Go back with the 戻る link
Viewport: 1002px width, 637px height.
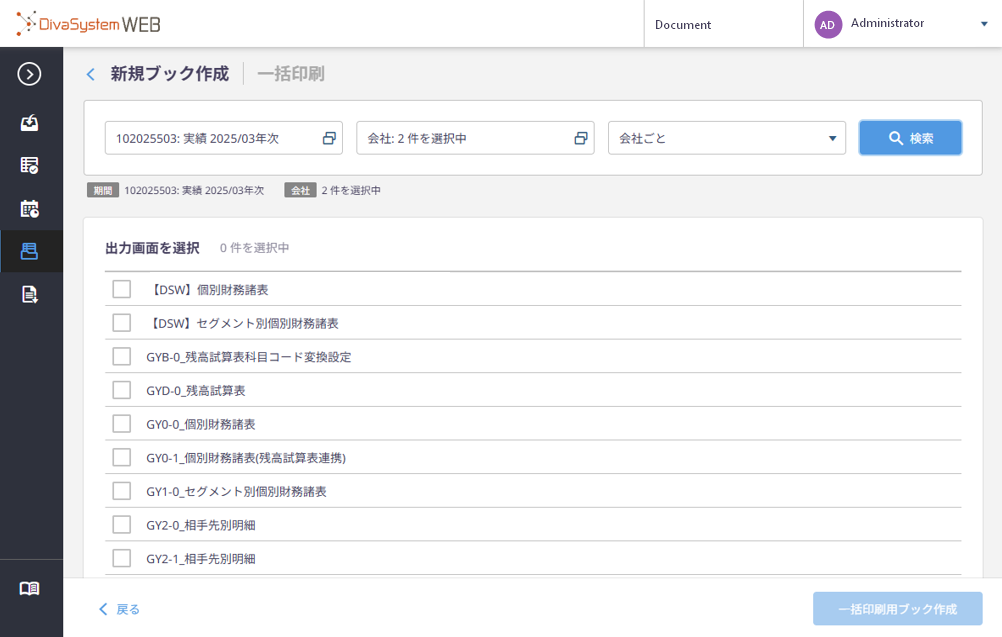(x=119, y=610)
